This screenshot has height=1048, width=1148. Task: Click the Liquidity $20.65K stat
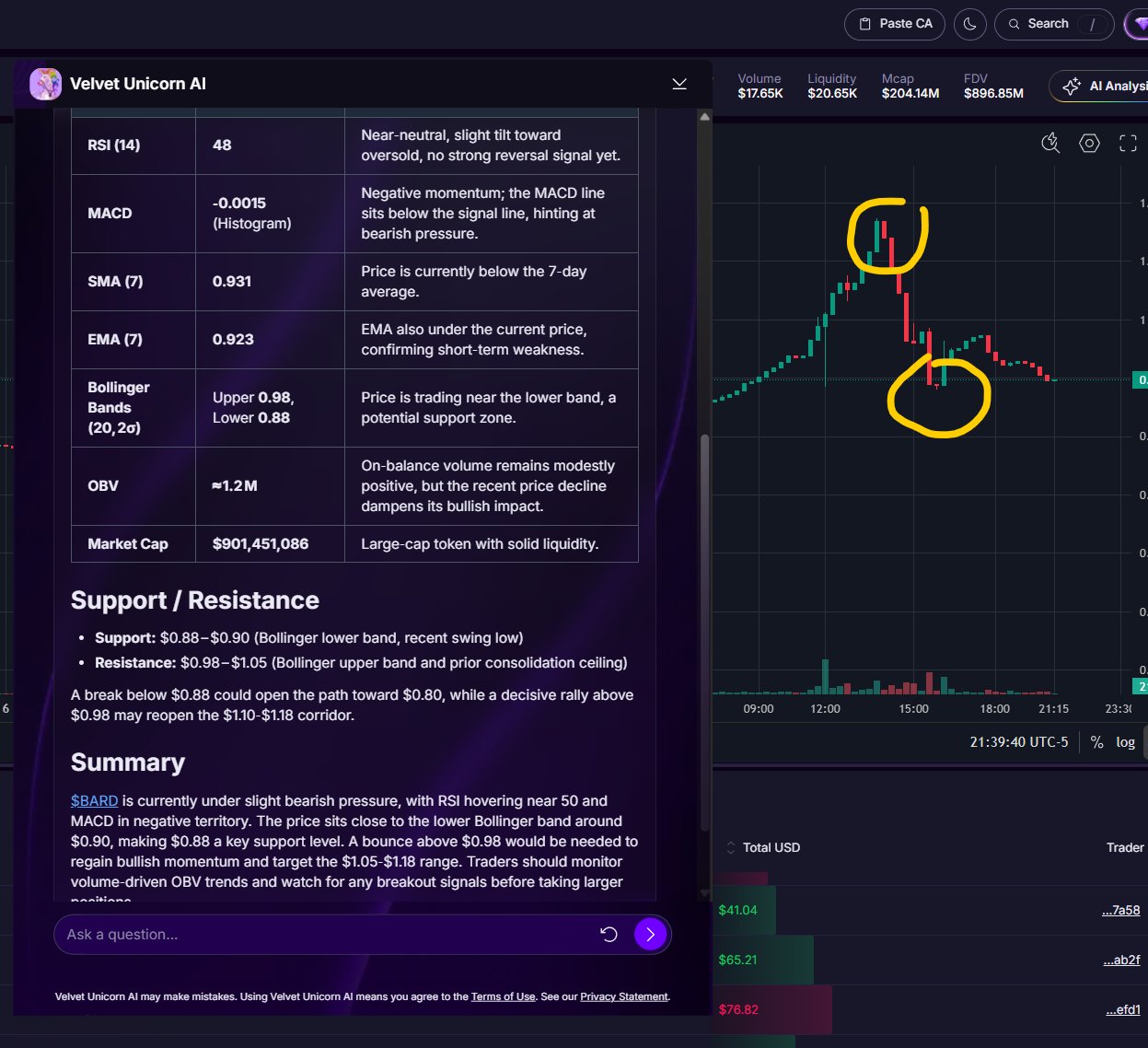(x=832, y=86)
